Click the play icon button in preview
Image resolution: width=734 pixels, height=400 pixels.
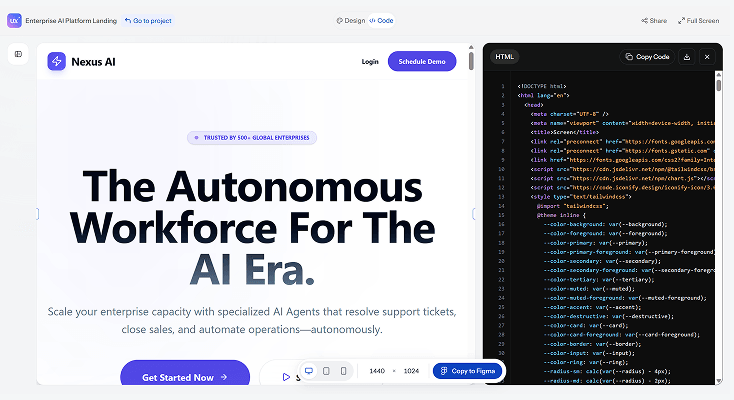[286, 377]
